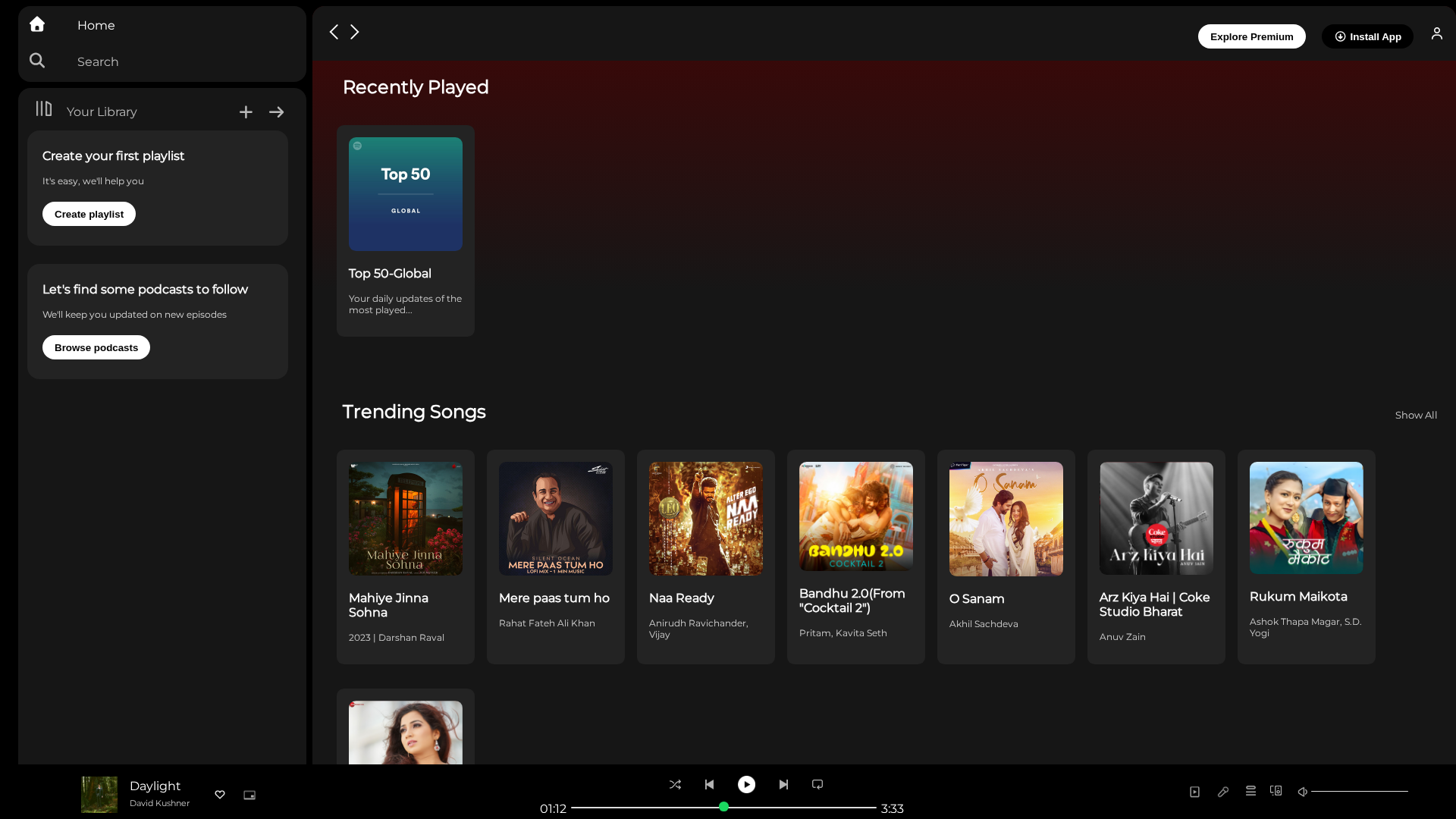Show All trending songs

tap(1416, 415)
